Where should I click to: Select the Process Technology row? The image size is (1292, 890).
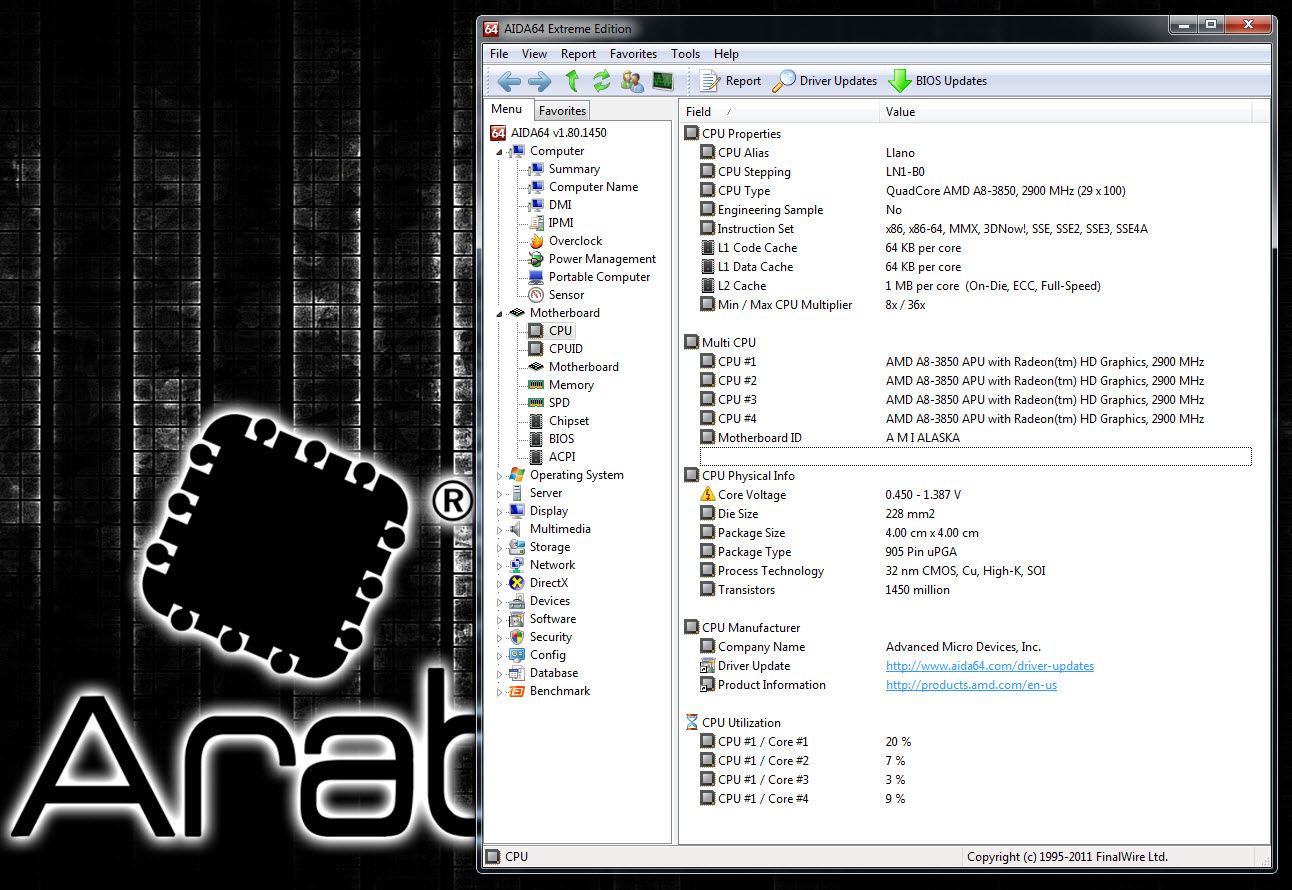pos(975,571)
